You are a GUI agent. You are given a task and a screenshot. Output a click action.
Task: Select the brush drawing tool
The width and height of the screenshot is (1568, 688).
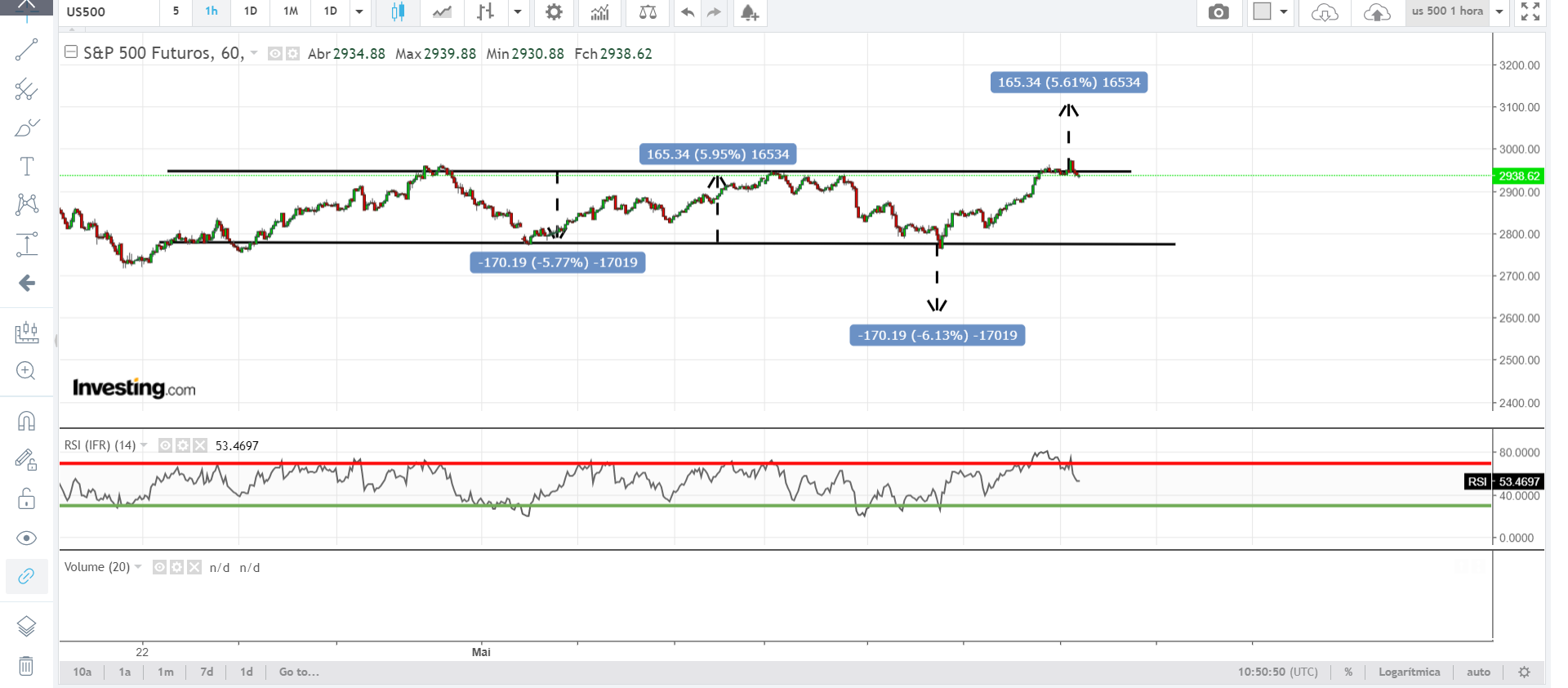[x=26, y=128]
